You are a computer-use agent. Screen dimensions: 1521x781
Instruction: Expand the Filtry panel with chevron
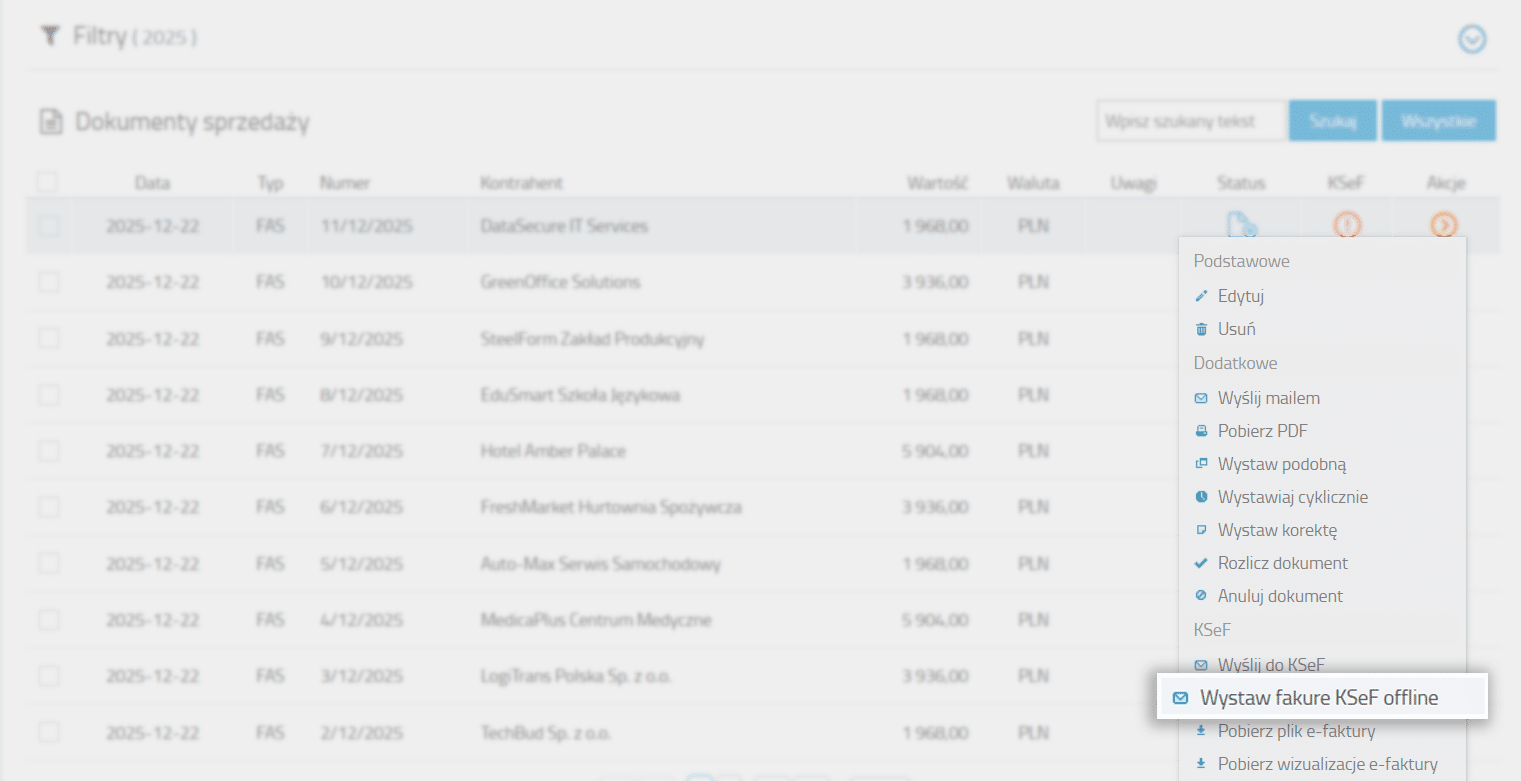pyautogui.click(x=1472, y=39)
